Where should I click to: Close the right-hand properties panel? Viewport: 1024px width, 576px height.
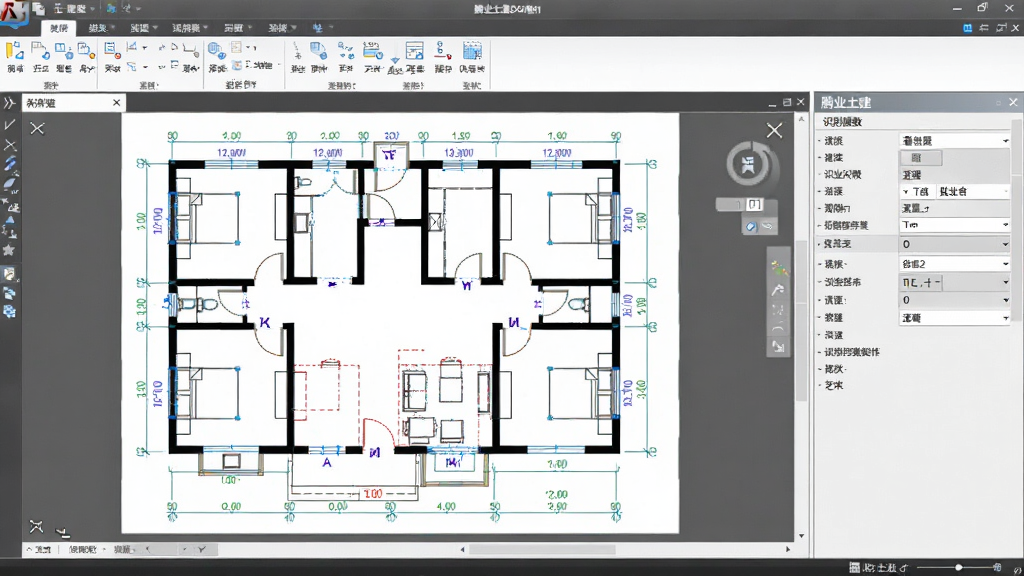point(1013,103)
